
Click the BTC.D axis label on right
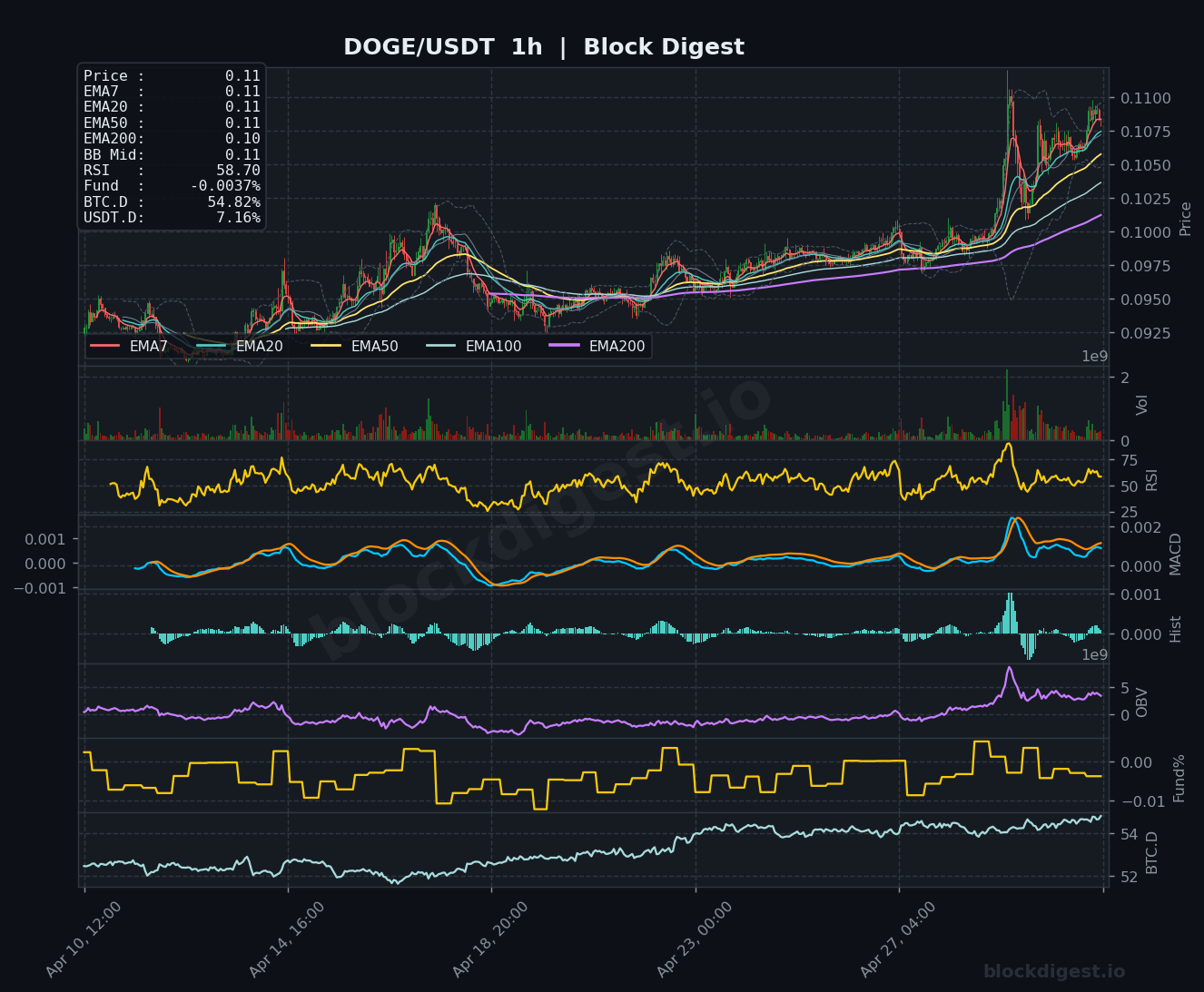tap(1151, 852)
